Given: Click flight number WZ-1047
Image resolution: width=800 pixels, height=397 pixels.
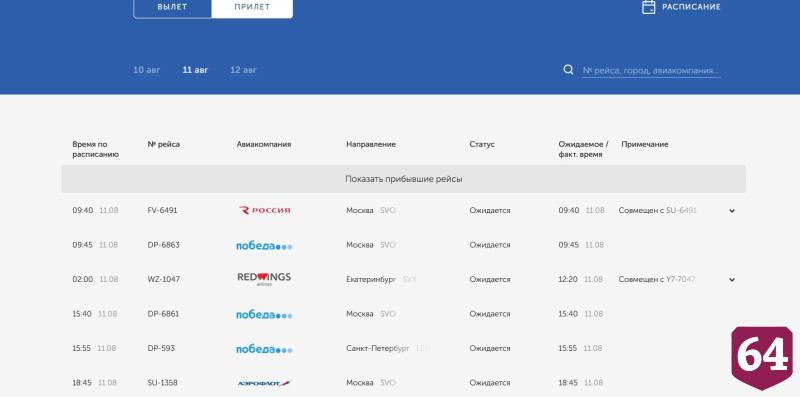Looking at the screenshot, I should [163, 279].
